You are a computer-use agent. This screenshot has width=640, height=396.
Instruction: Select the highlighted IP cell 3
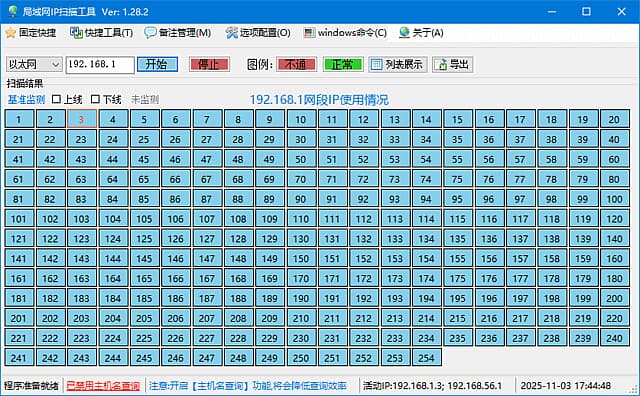pos(81,119)
